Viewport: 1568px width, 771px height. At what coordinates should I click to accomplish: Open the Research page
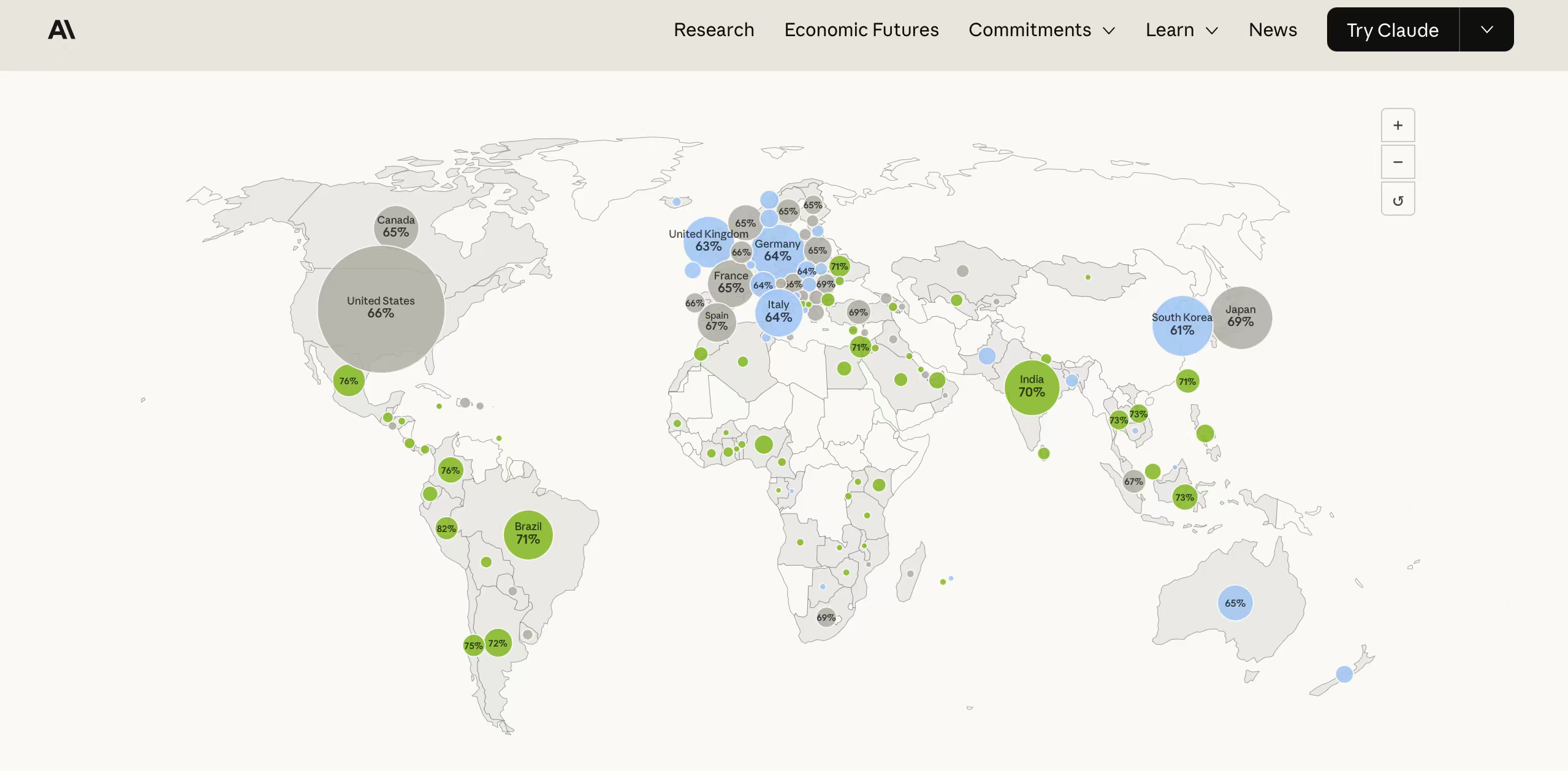(714, 29)
